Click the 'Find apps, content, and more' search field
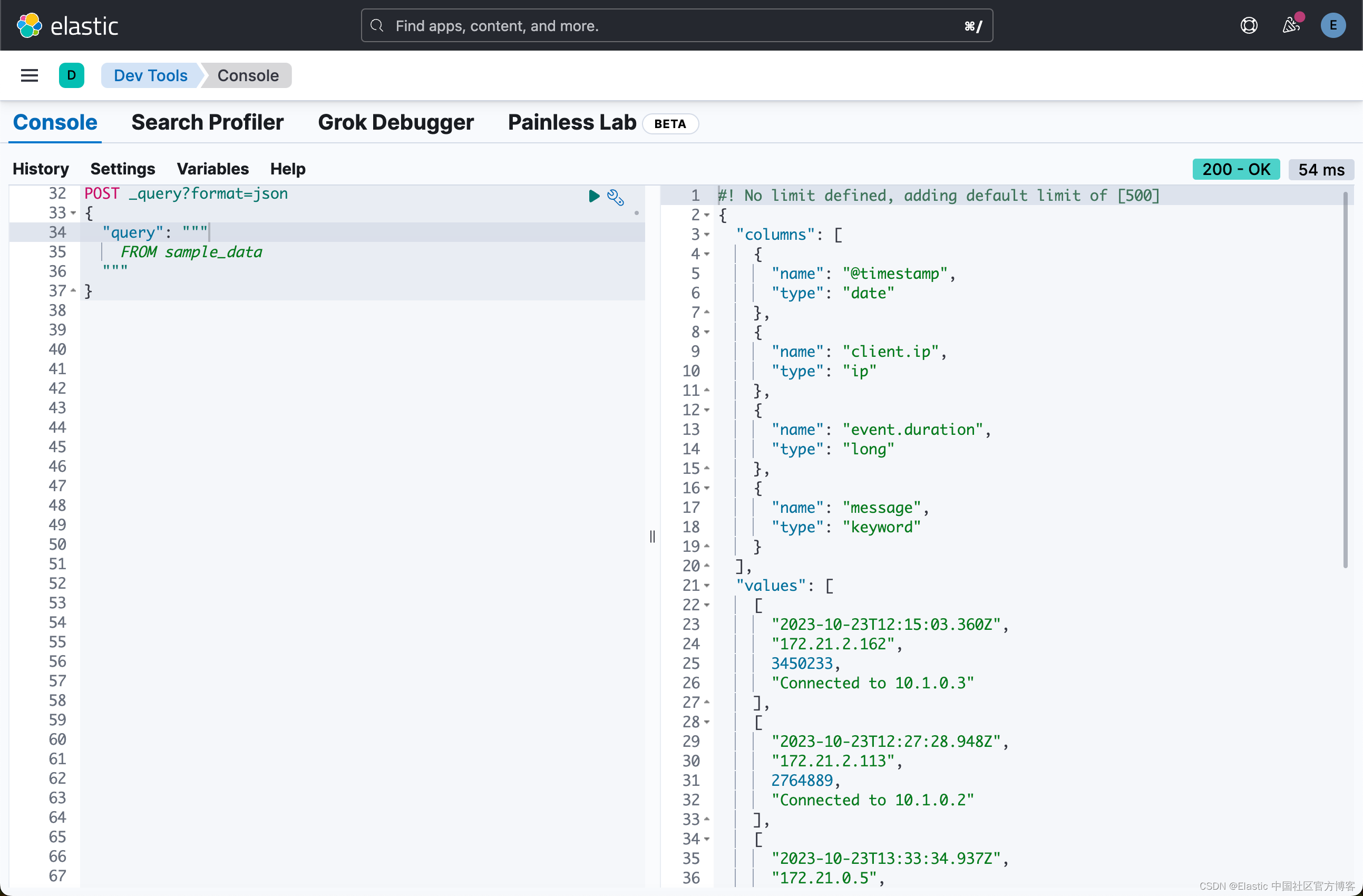The height and width of the screenshot is (896, 1363). click(x=676, y=25)
